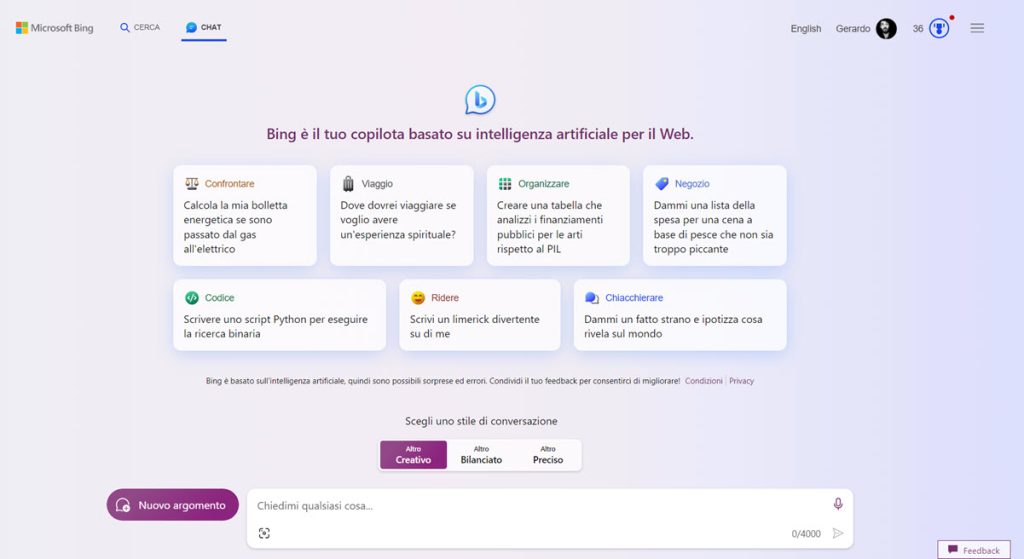The height and width of the screenshot is (559, 1024).
Task: Select the Preciso conversation style
Action: [x=548, y=455]
